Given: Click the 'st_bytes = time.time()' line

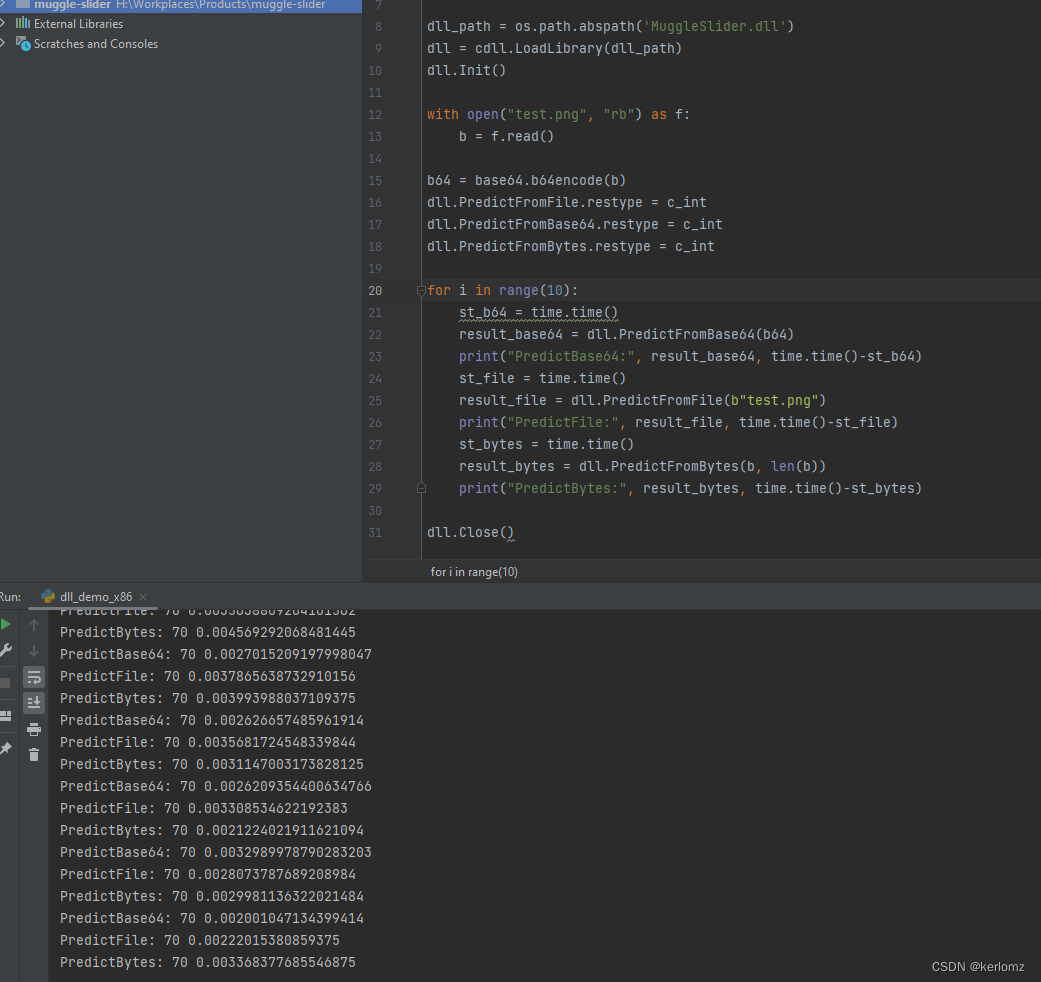Looking at the screenshot, I should [546, 444].
